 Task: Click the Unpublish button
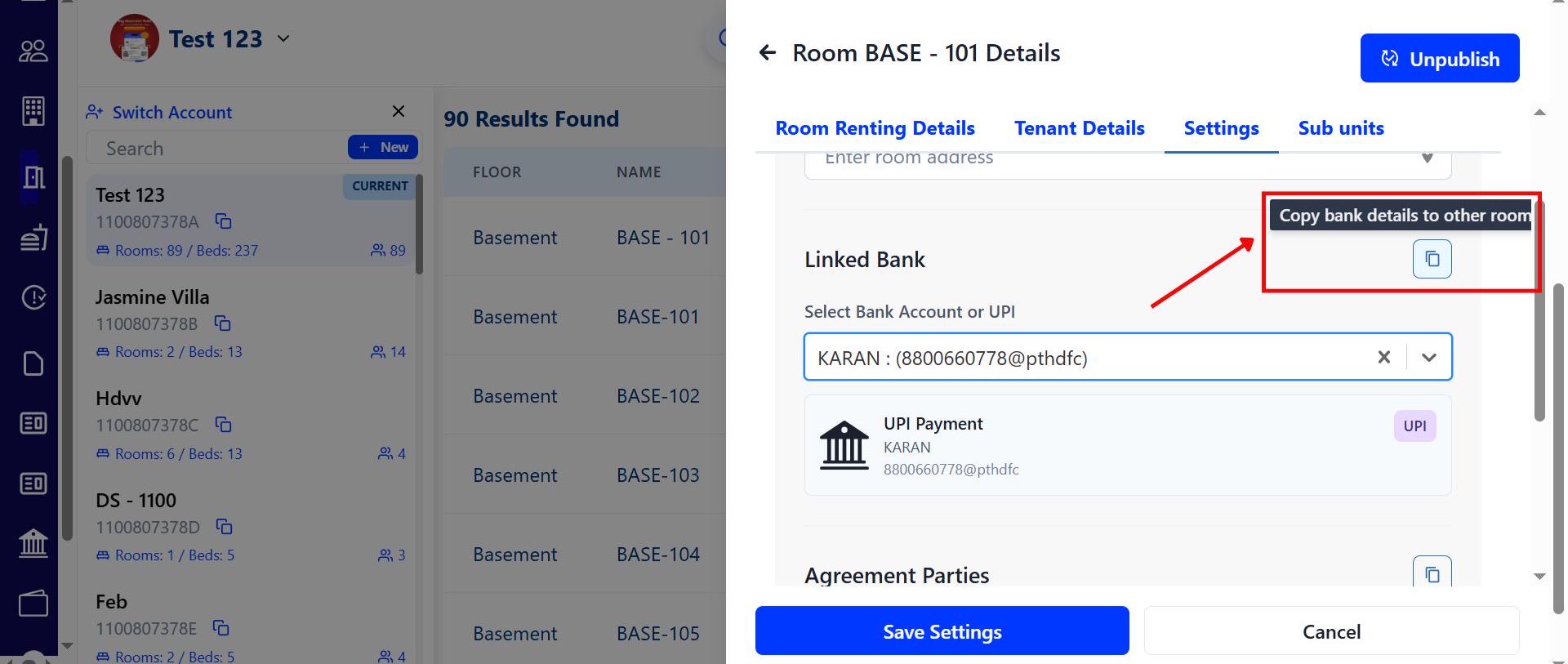point(1439,59)
